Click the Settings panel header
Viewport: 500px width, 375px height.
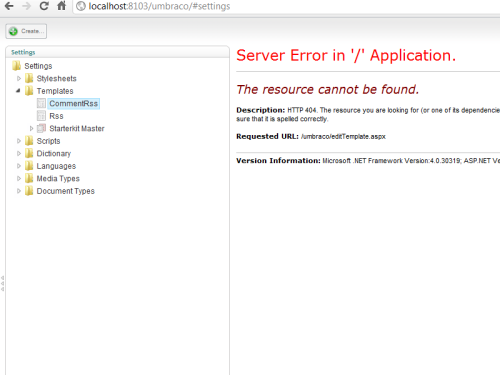coord(117,52)
